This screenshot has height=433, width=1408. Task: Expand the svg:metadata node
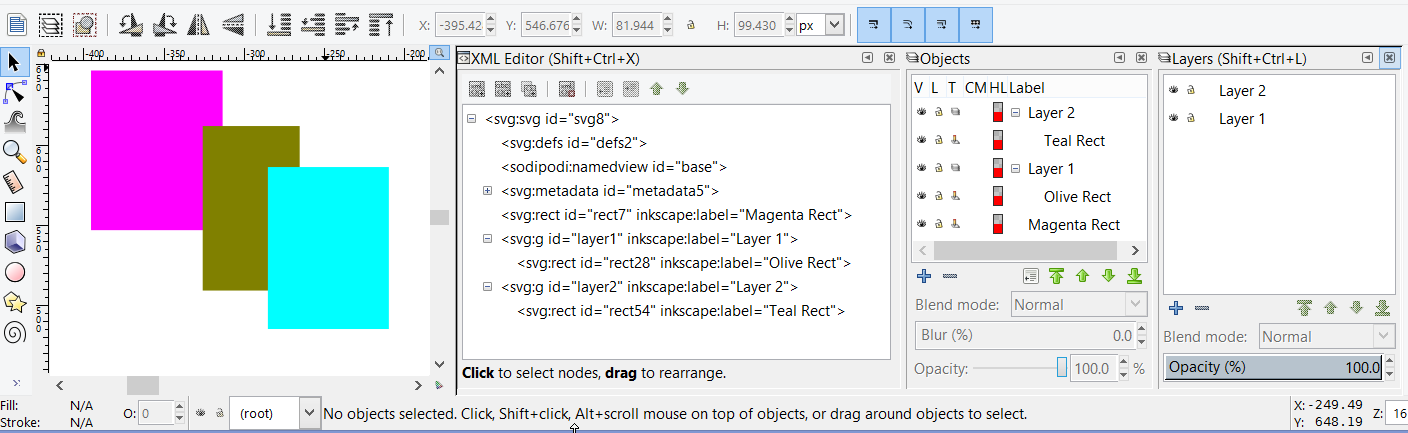(x=487, y=191)
